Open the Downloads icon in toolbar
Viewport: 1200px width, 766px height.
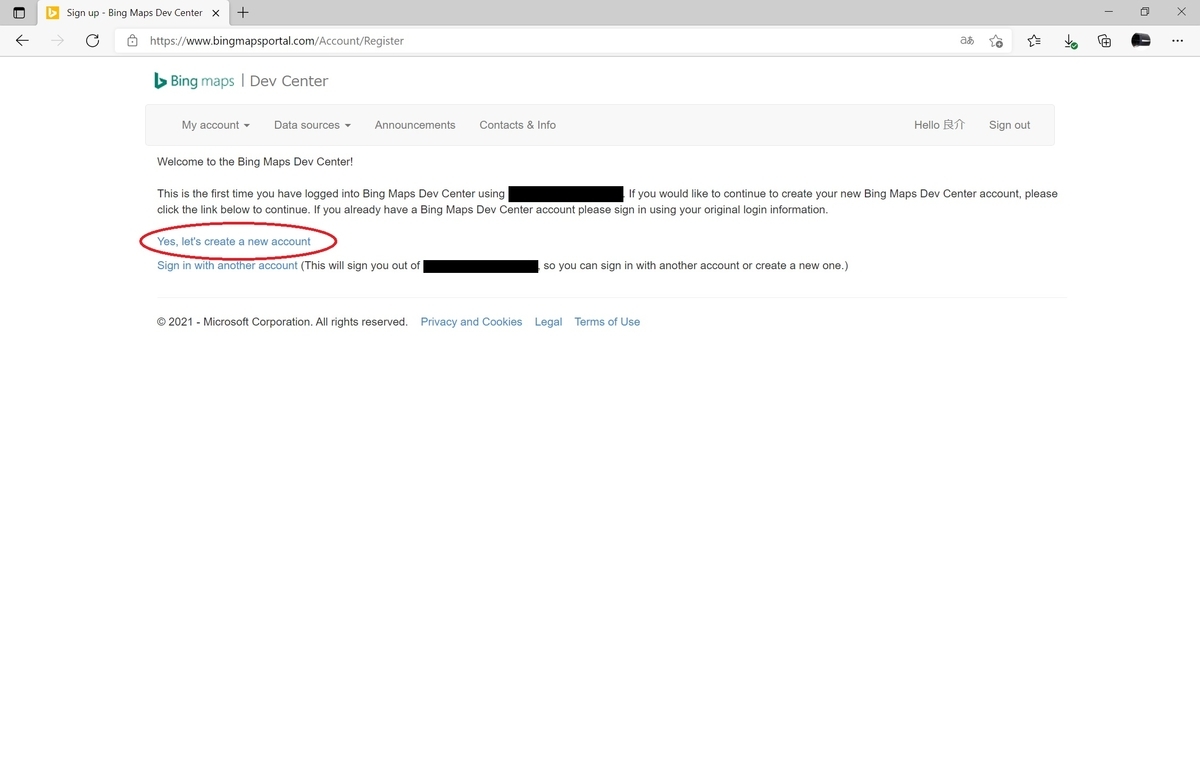1070,41
